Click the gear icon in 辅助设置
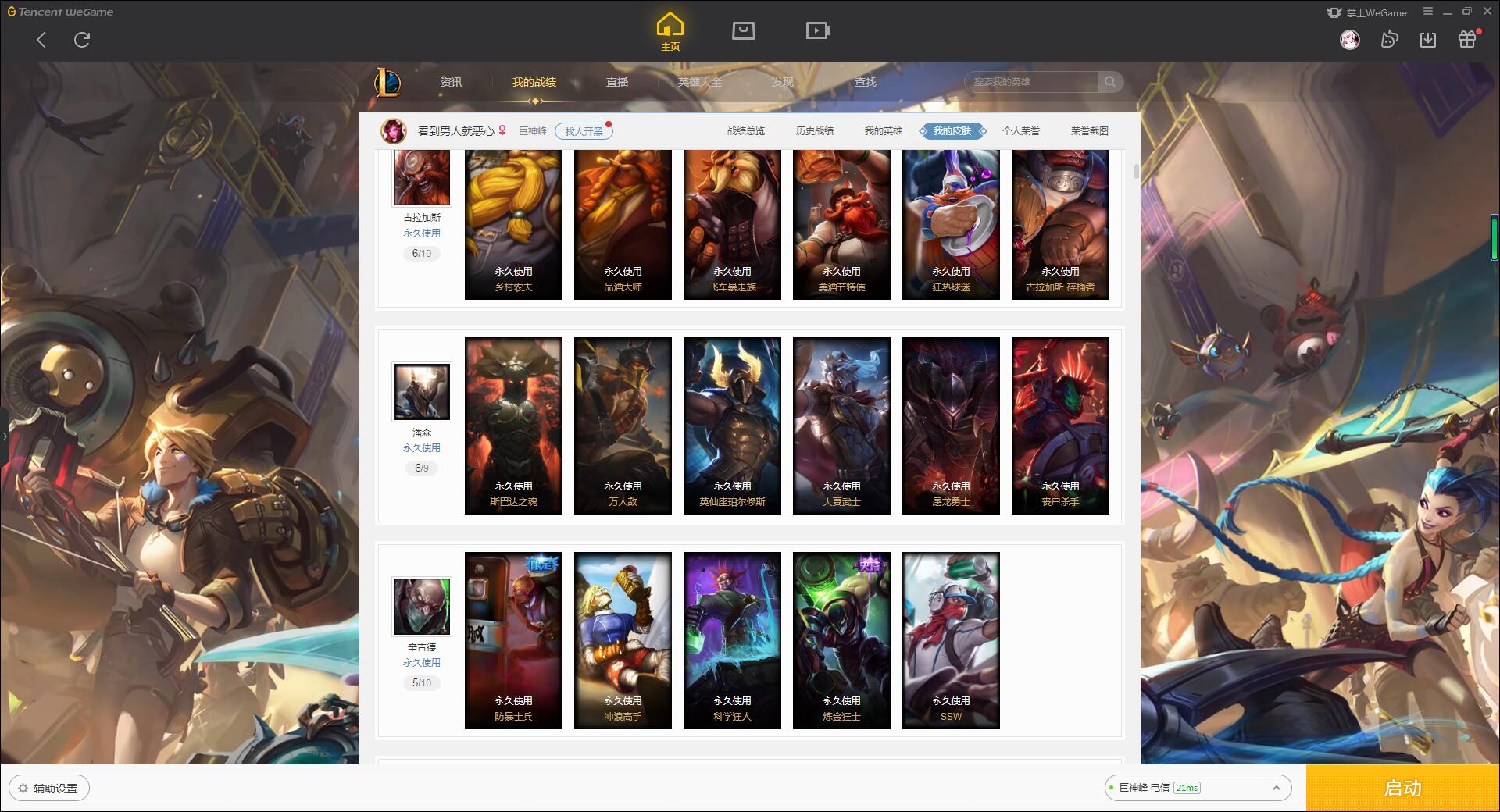Viewport: 1500px width, 812px height. pos(23,789)
